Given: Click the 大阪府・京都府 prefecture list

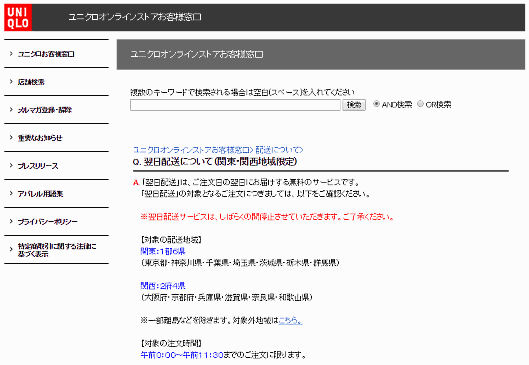Looking at the screenshot, I should click(226, 298).
